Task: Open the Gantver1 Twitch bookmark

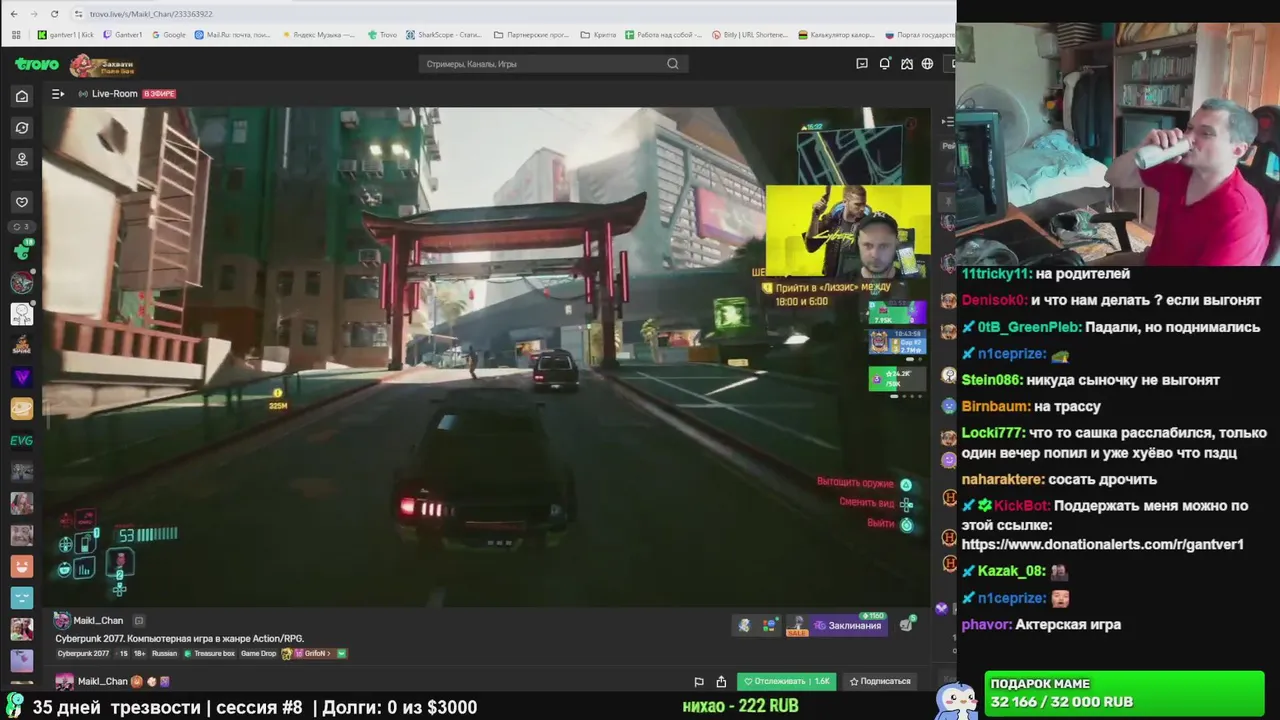Action: [x=123, y=35]
